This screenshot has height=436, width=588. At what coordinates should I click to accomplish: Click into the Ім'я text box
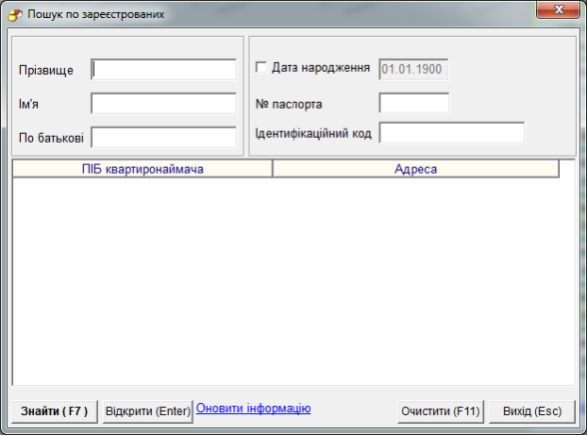(164, 103)
